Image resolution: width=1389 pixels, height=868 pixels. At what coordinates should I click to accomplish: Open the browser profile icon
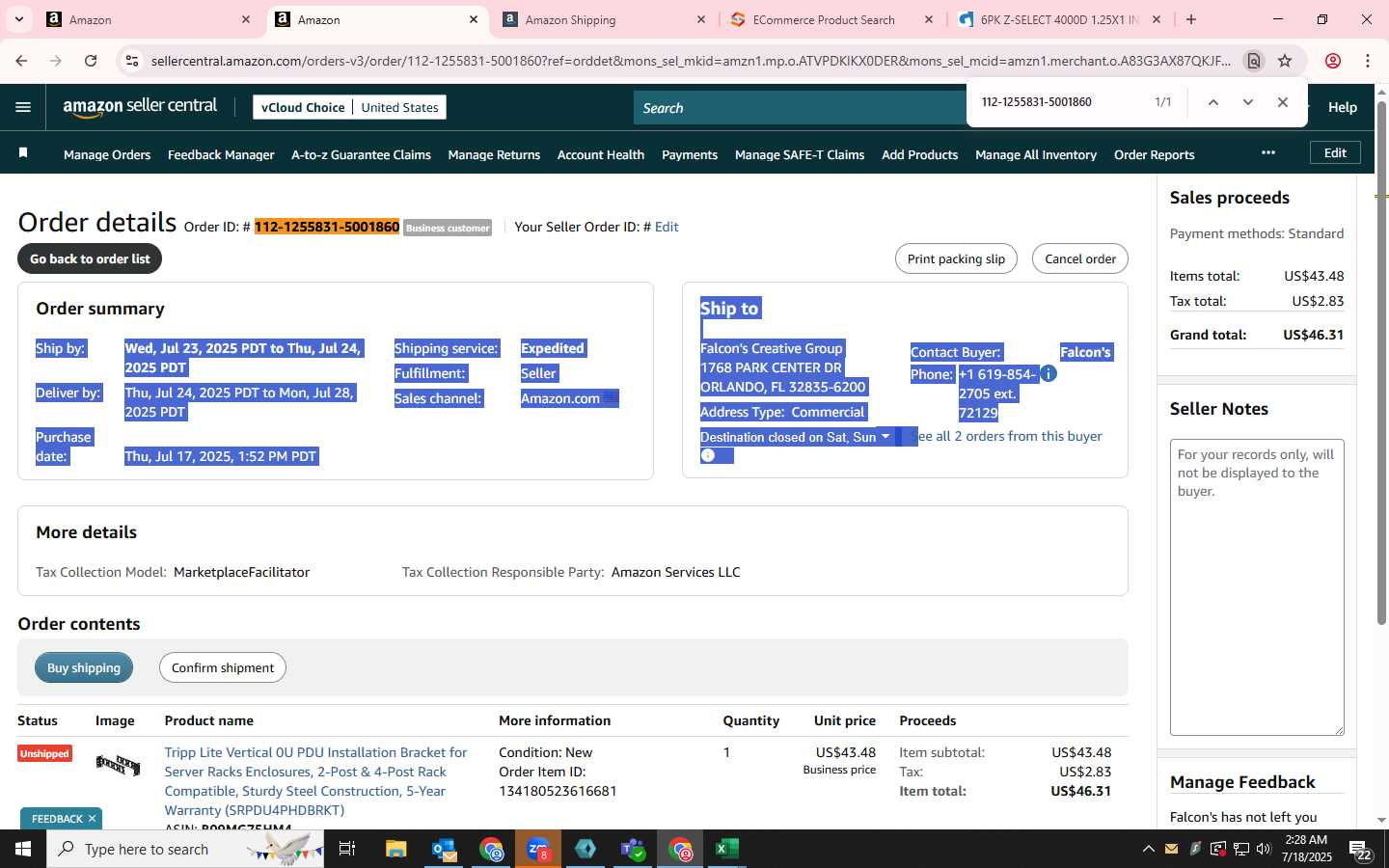click(x=1333, y=61)
